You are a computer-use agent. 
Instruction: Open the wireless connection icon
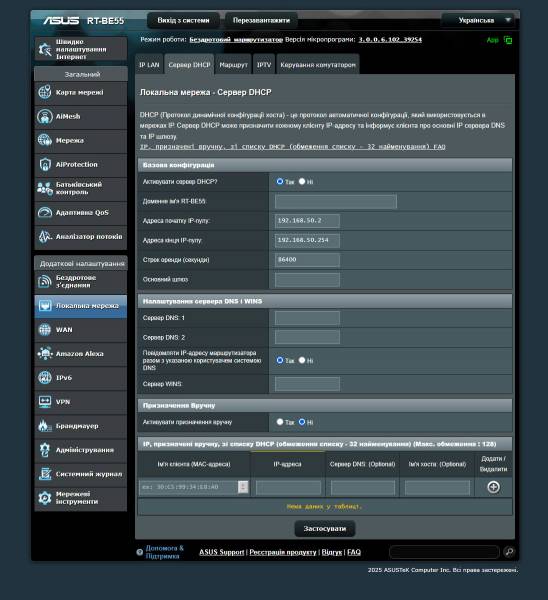pyautogui.click(x=45, y=282)
